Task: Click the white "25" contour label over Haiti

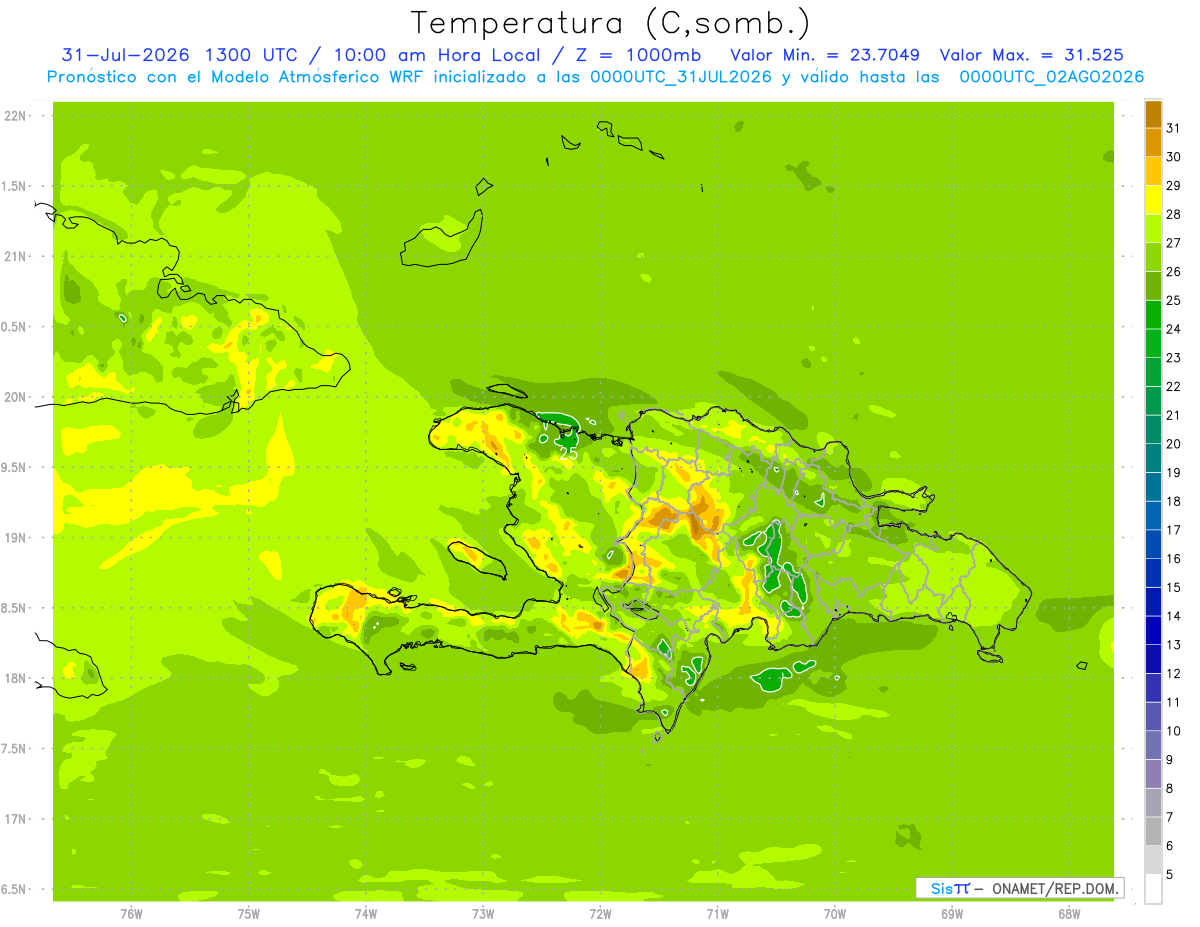Action: tap(568, 453)
